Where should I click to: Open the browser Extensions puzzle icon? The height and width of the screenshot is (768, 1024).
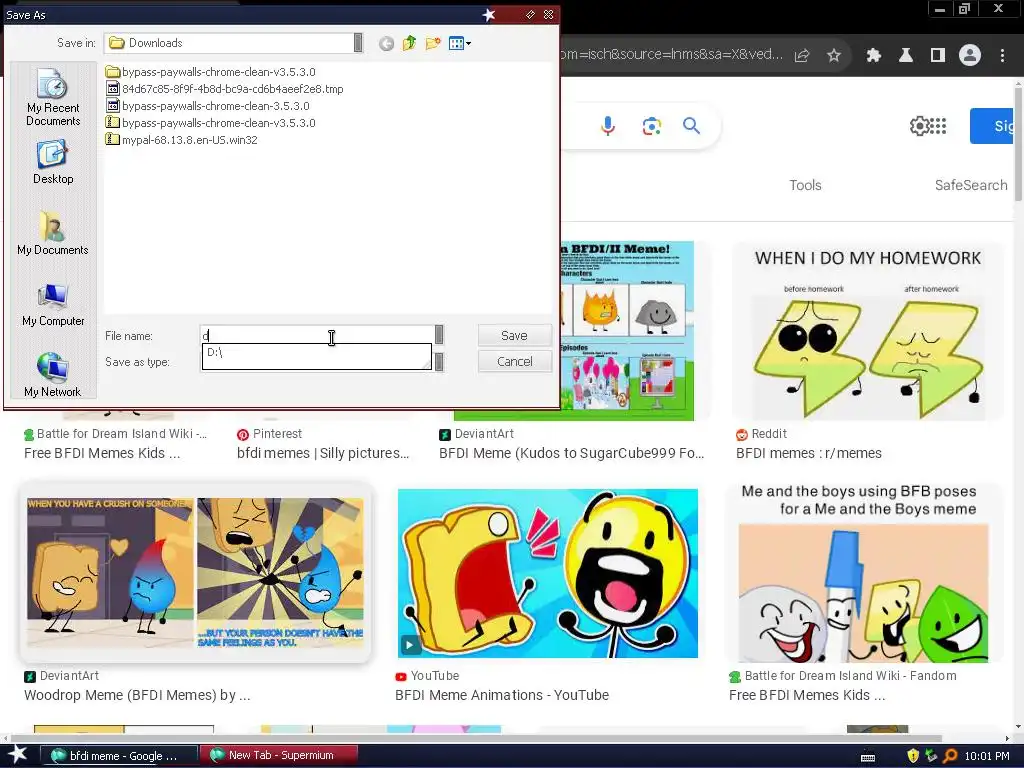pos(874,56)
